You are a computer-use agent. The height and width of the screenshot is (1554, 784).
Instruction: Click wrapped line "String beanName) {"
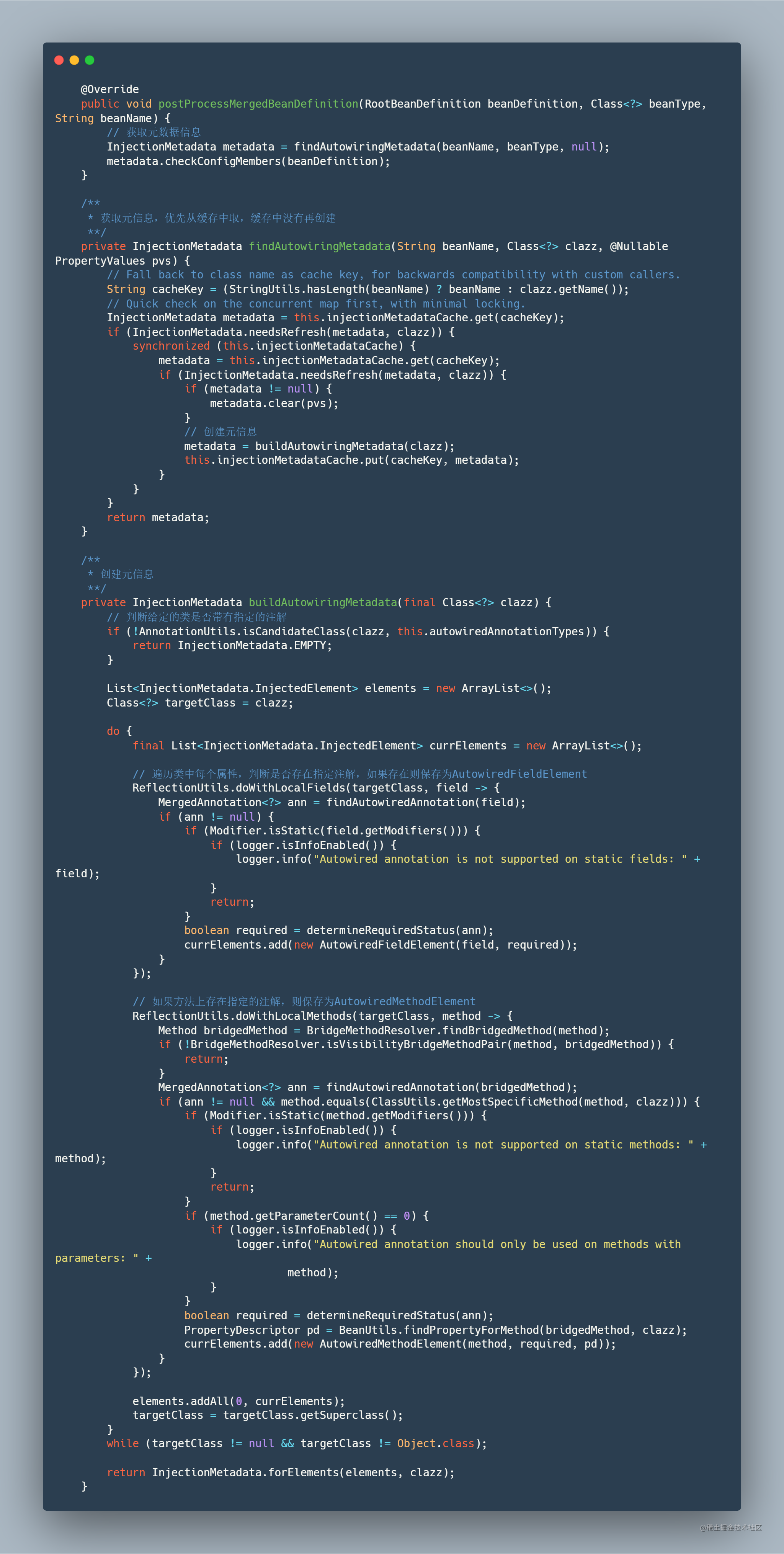[x=113, y=118]
